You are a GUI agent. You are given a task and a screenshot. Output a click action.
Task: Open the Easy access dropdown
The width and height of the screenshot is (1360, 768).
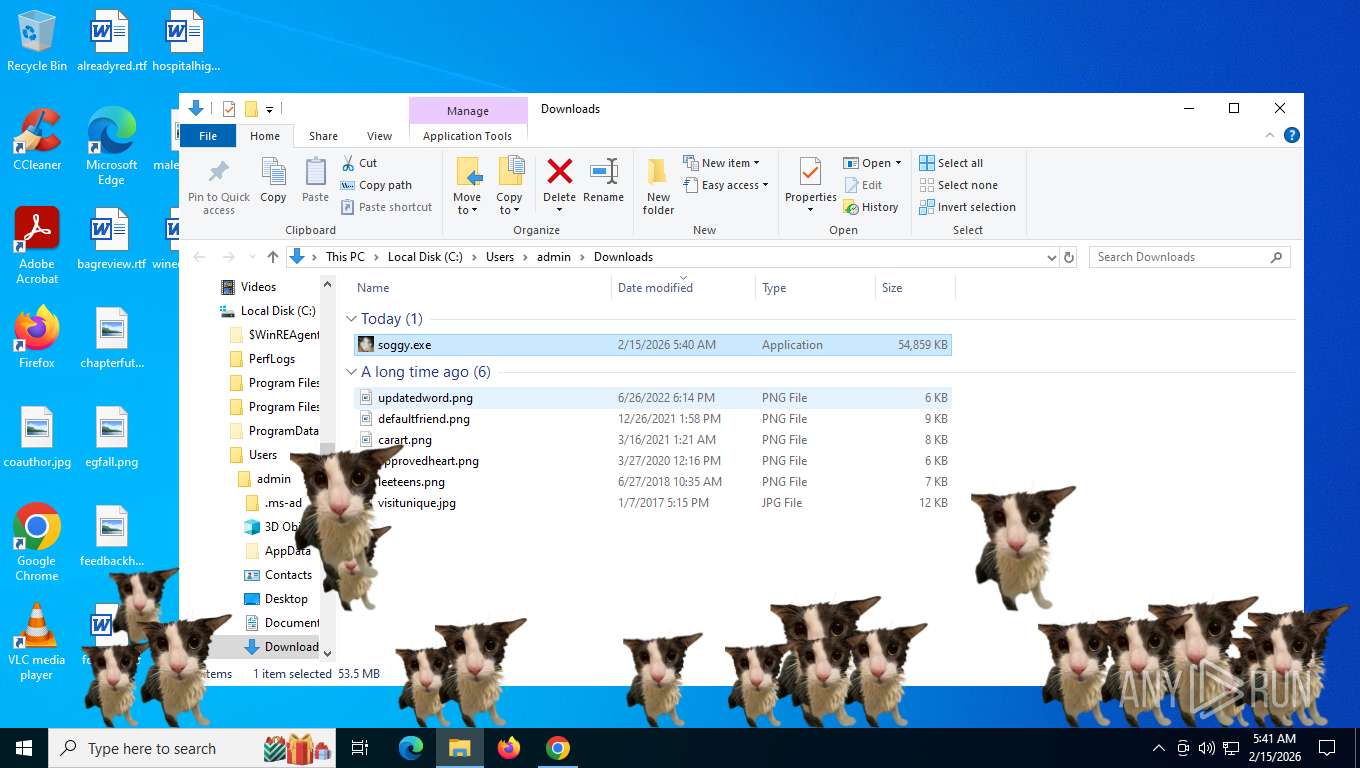coord(726,185)
